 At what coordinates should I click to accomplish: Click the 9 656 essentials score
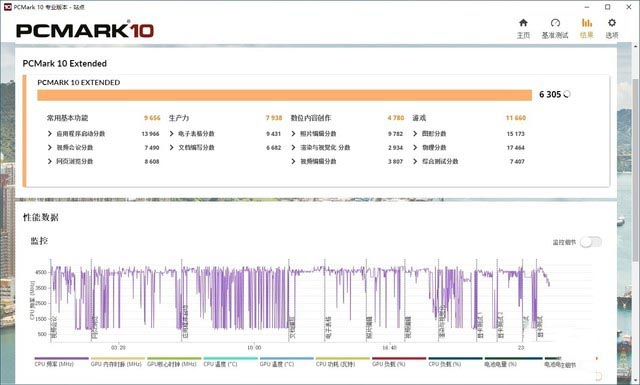pyautogui.click(x=152, y=118)
